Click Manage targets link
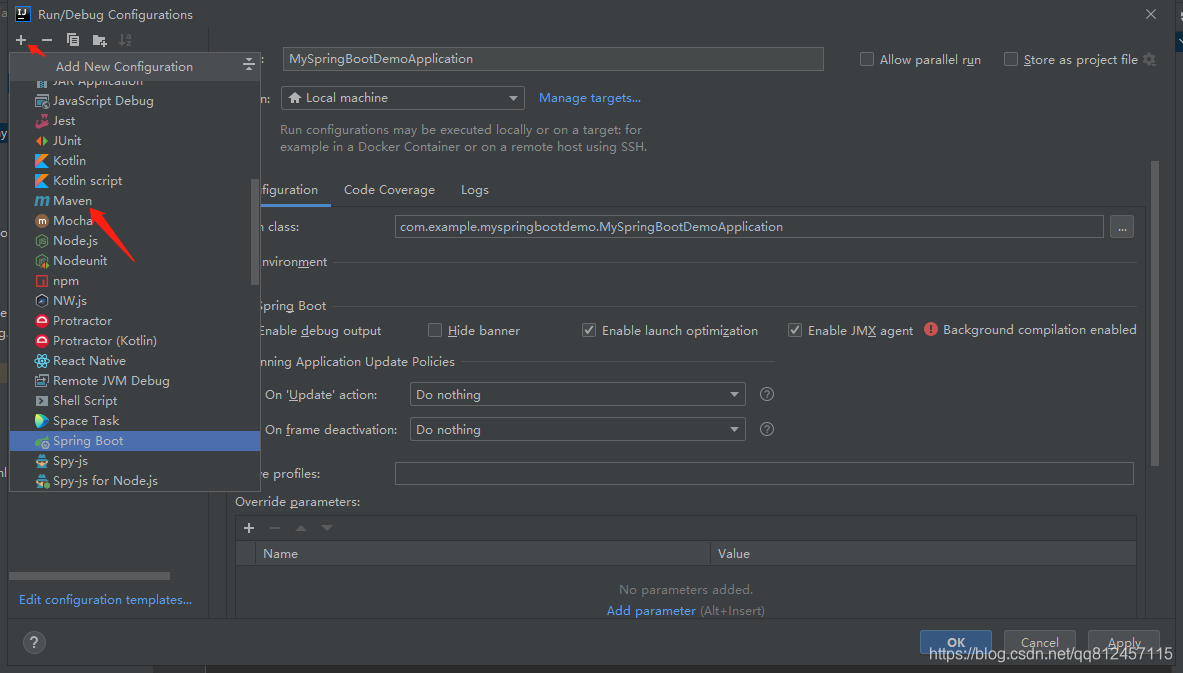Screen dimensions: 1183x673 [x=589, y=98]
